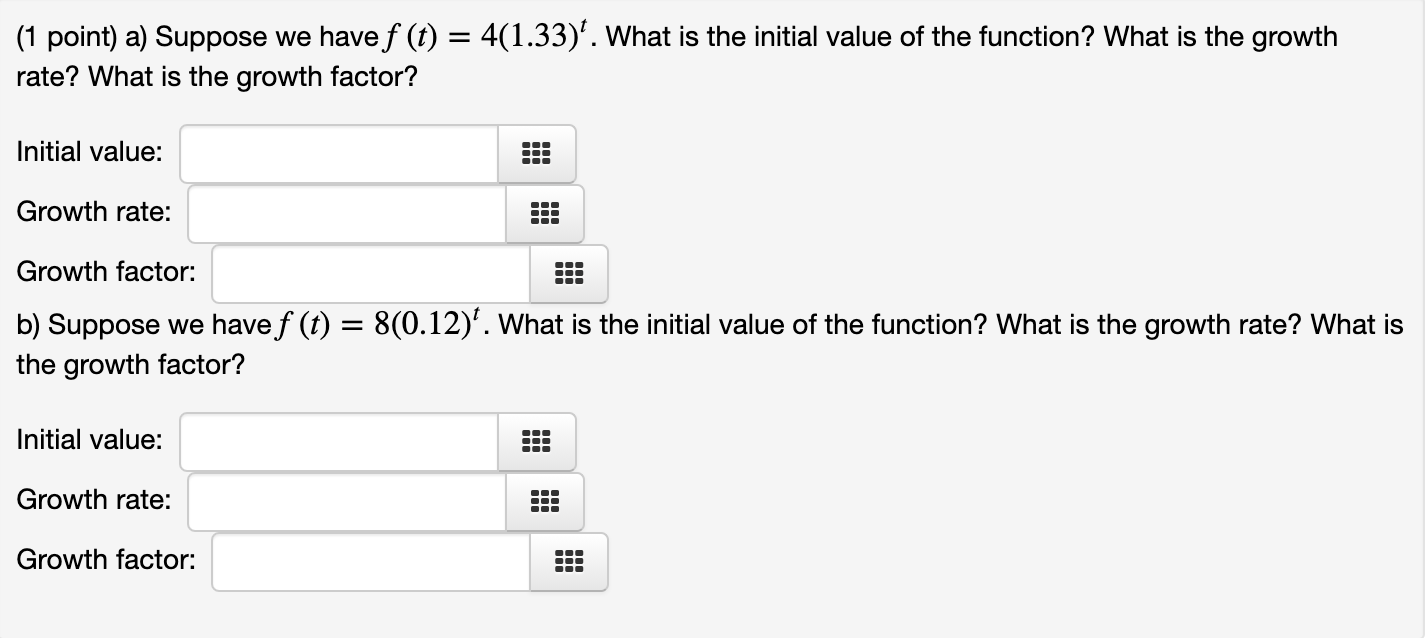1425x638 pixels.
Task: Open equation editor for part a Growth factor
Action: (568, 274)
